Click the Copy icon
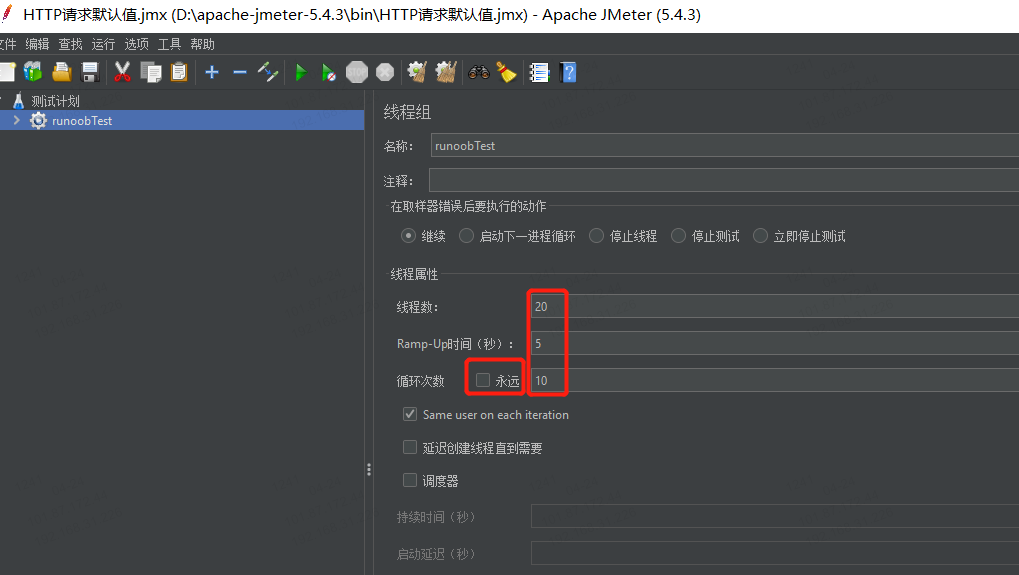The image size is (1019, 575). 151,72
